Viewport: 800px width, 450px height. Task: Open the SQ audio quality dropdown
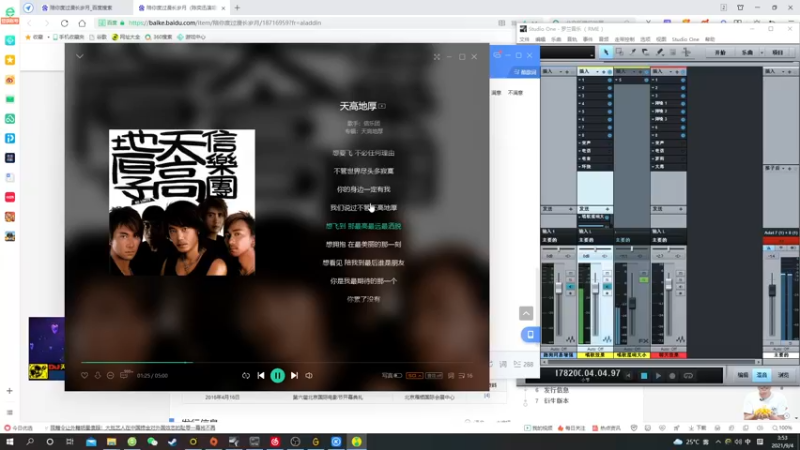coord(414,376)
